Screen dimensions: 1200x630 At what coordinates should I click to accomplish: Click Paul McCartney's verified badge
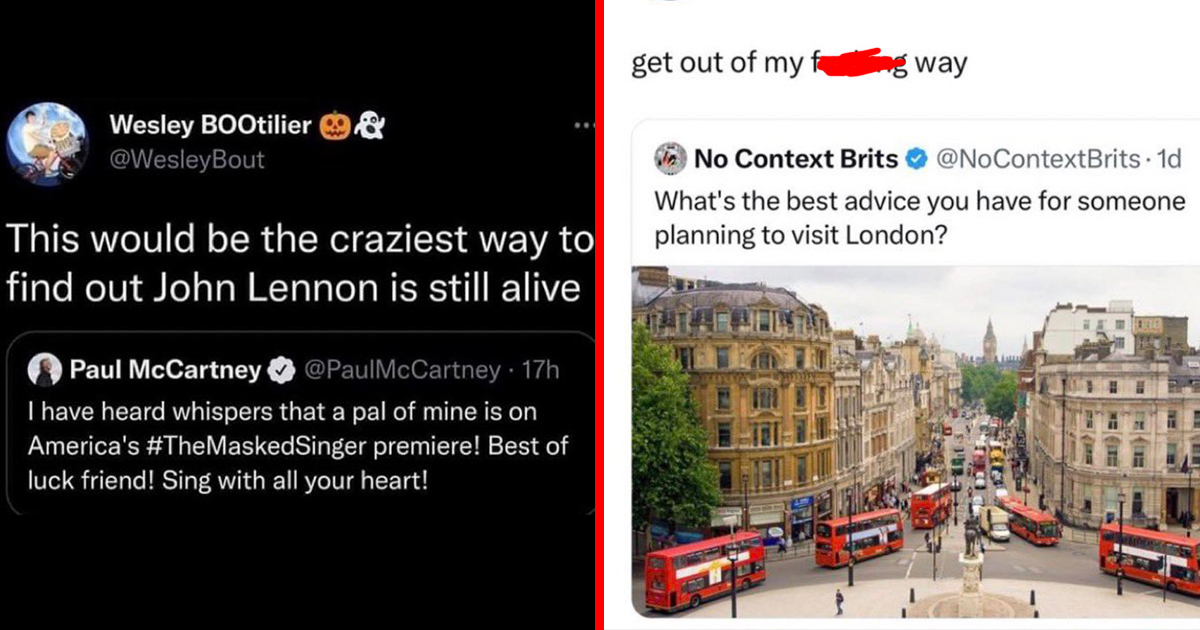[x=282, y=370]
